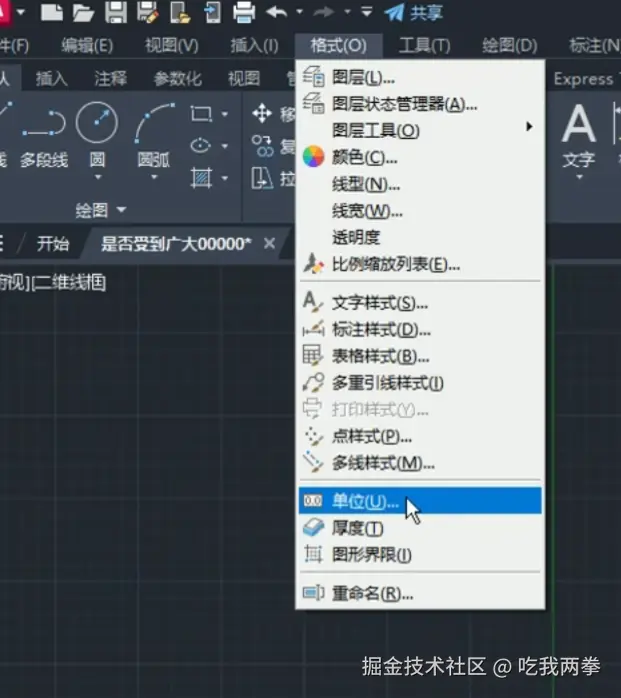Click the Copy tool icon in modify panel

click(x=263, y=146)
